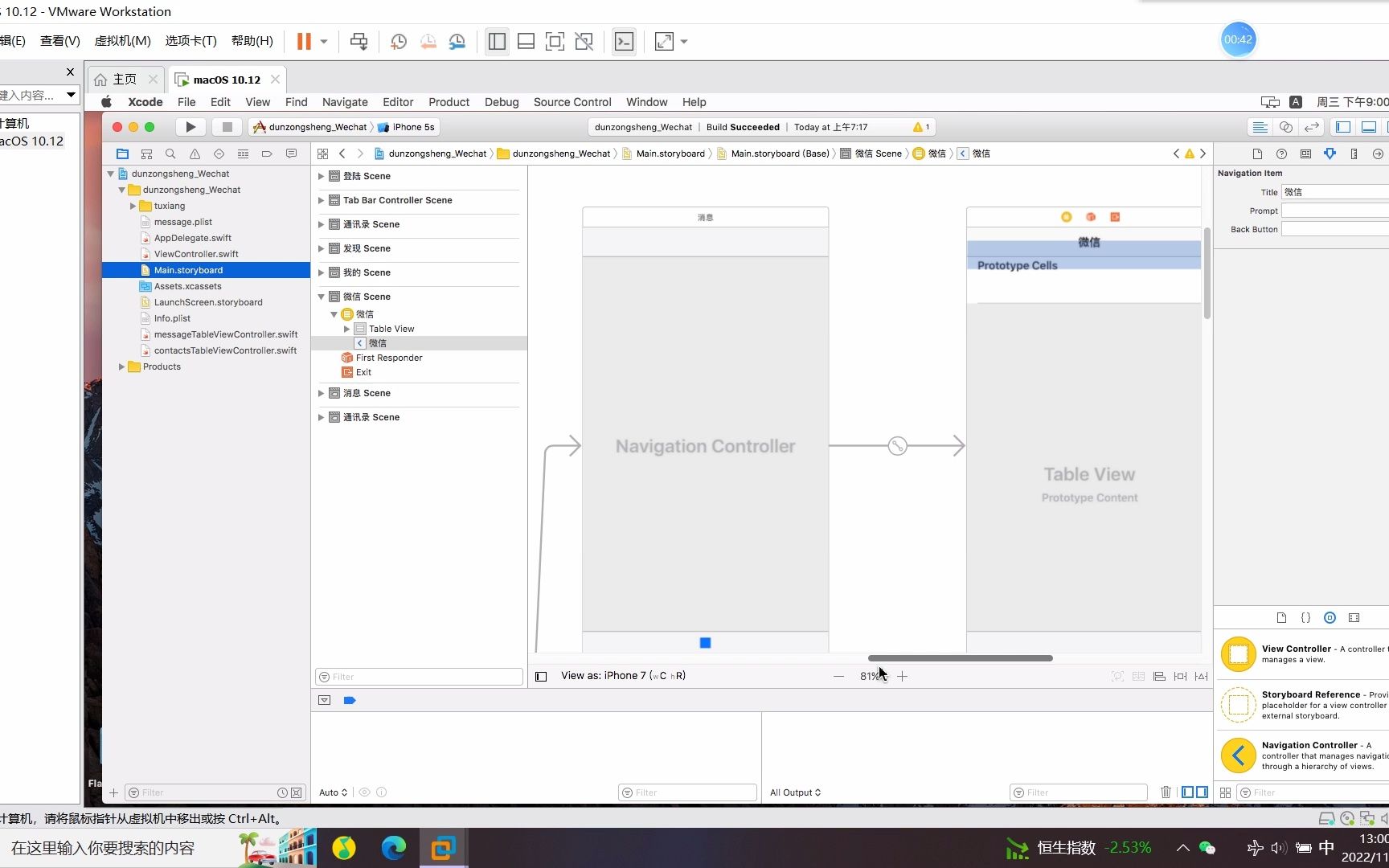The image size is (1389, 868).
Task: Stop the running build in Xcode
Action: 227,127
